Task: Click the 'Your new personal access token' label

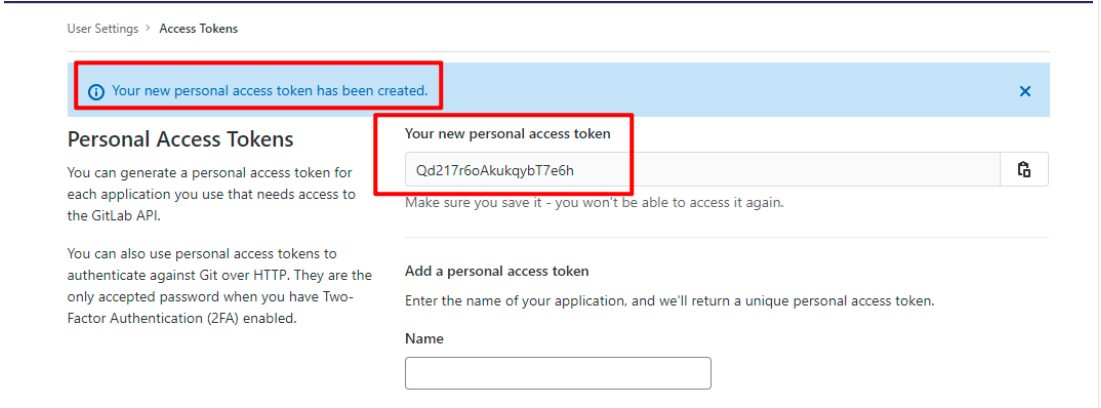Action: [521, 133]
